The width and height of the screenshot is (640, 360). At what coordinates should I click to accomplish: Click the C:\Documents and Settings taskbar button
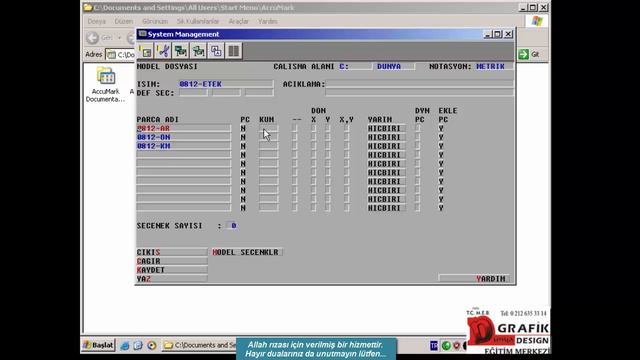[x=200, y=345]
